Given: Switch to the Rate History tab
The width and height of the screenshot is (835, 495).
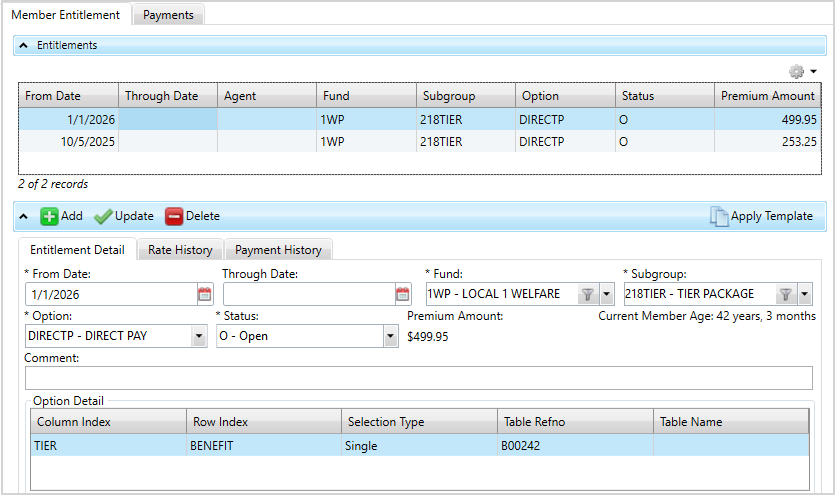Looking at the screenshot, I should point(180,250).
